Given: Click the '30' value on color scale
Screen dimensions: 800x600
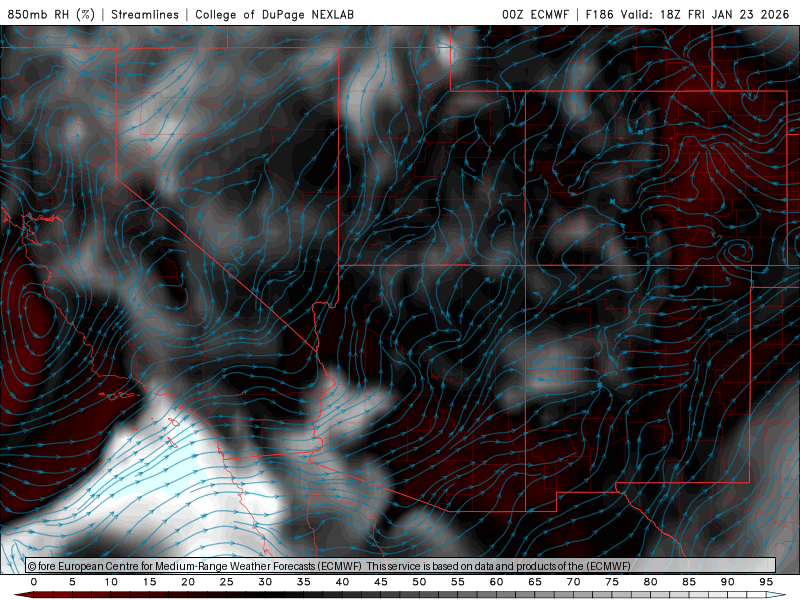Looking at the screenshot, I should 265,582.
